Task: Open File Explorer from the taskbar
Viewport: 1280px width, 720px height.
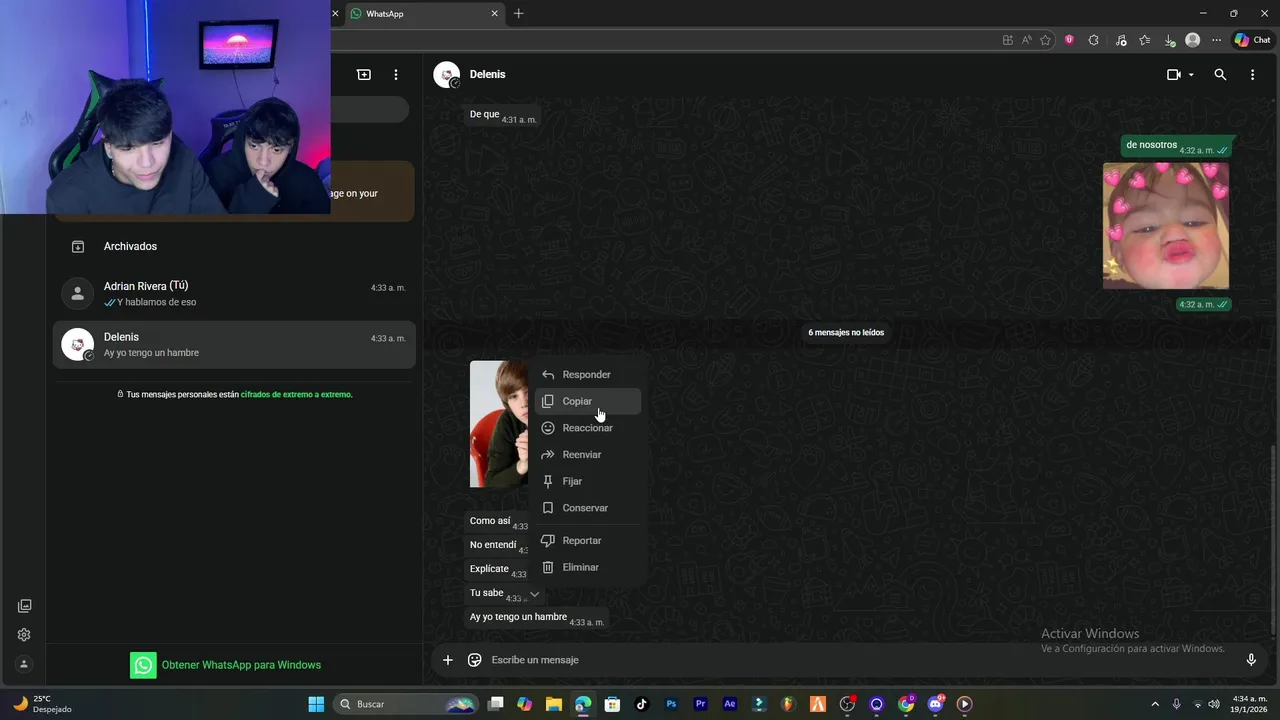Action: tap(553, 704)
